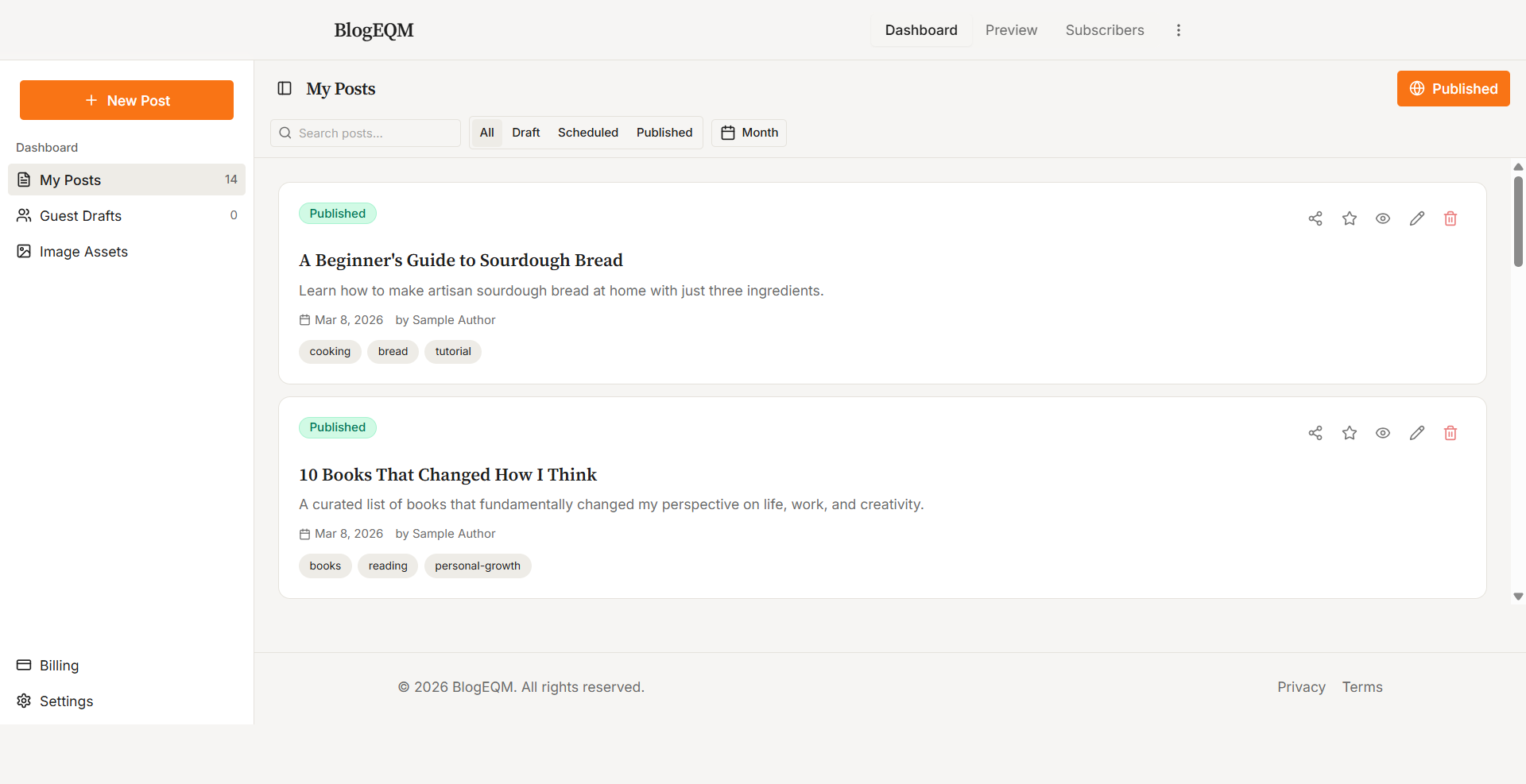Delete the 10 Books post
Screen dimensions: 1526x784
pyautogui.click(x=1450, y=433)
